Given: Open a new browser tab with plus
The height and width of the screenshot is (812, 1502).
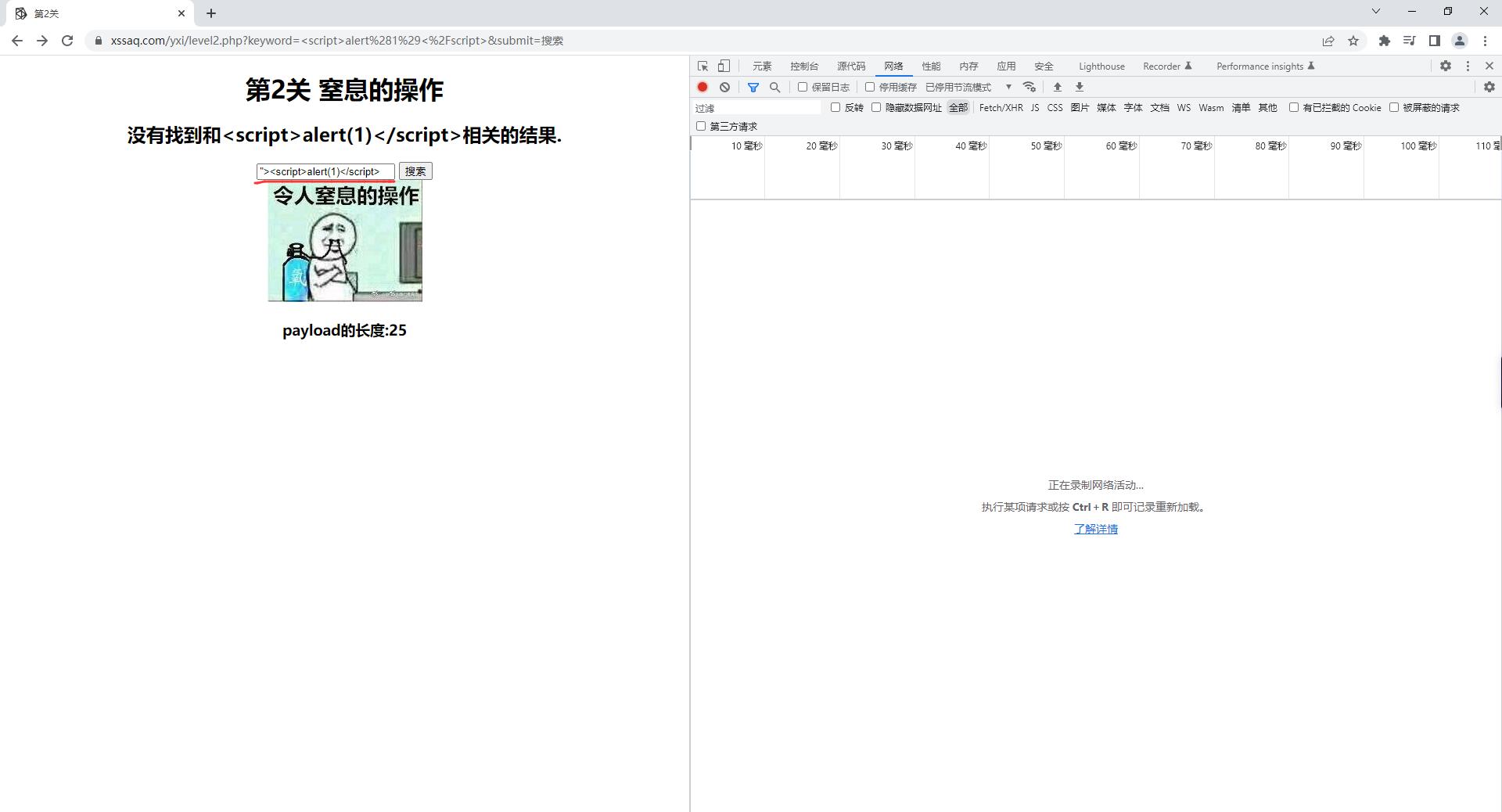Looking at the screenshot, I should pyautogui.click(x=211, y=13).
